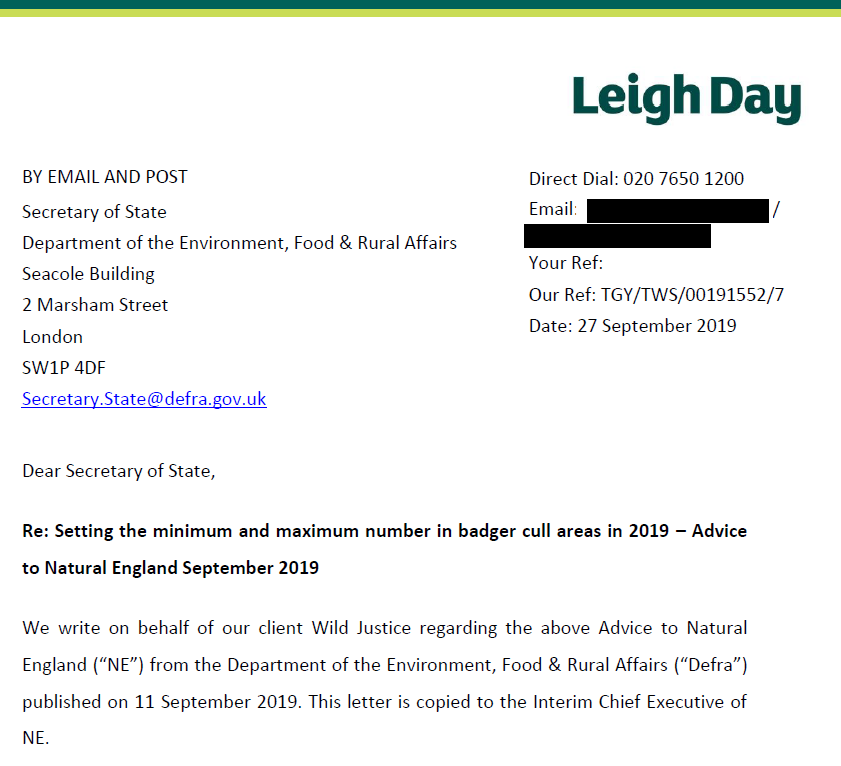Image resolution: width=841 pixels, height=766 pixels.
Task: Click the BY EMAIL AND POST heading
Action: 105,177
